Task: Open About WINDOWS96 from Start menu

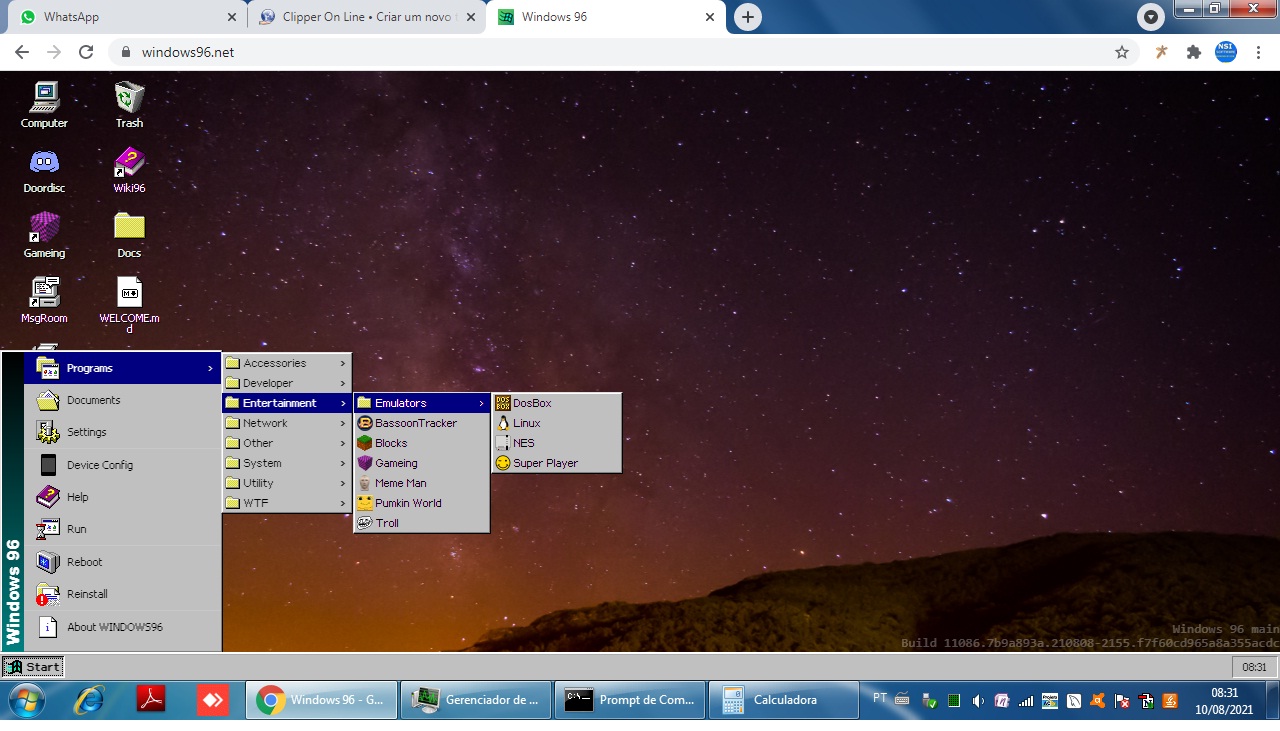Action: pos(123,627)
